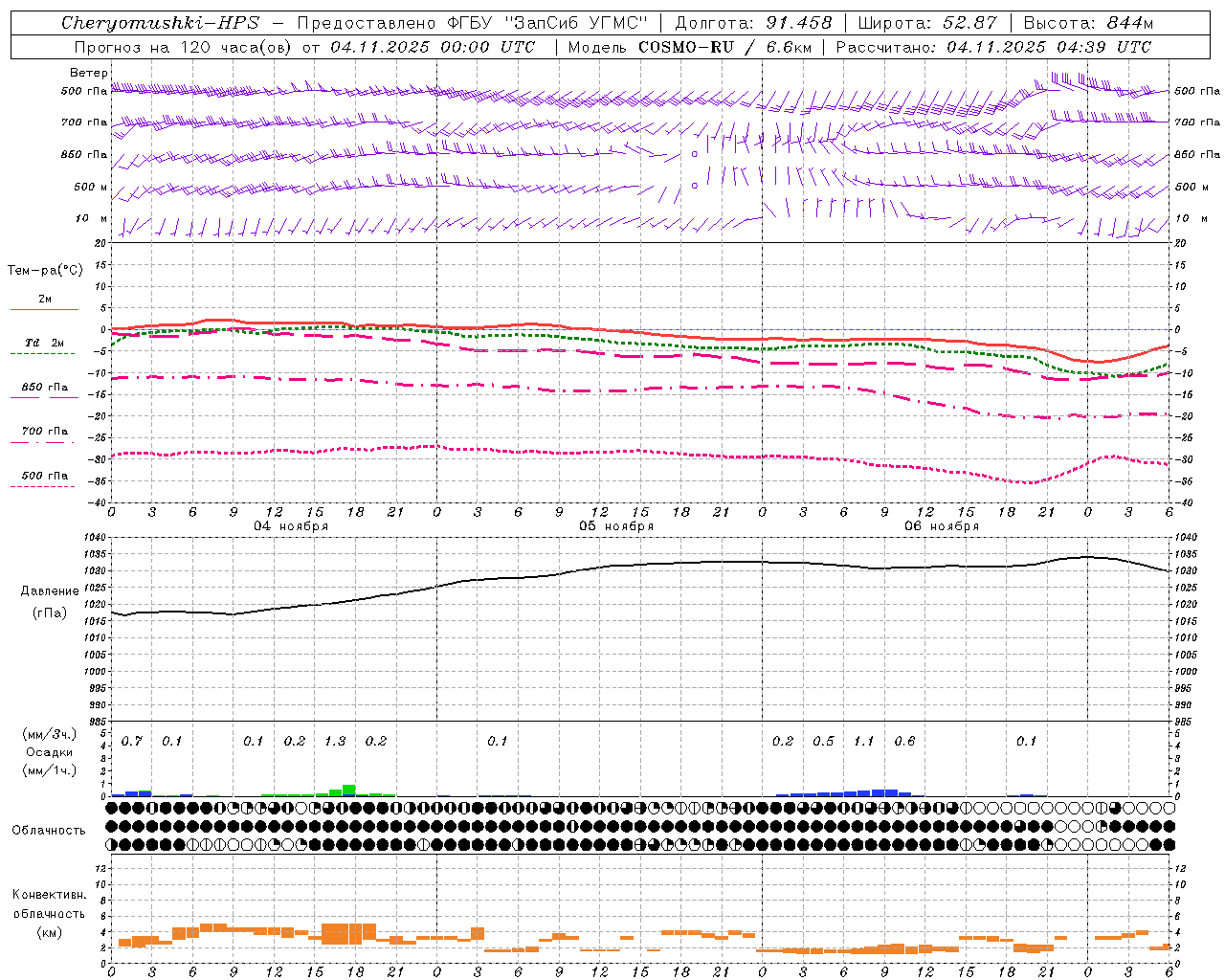Click the Ветер wind panel label
Screen dimensions: 1225x980
coord(88,73)
